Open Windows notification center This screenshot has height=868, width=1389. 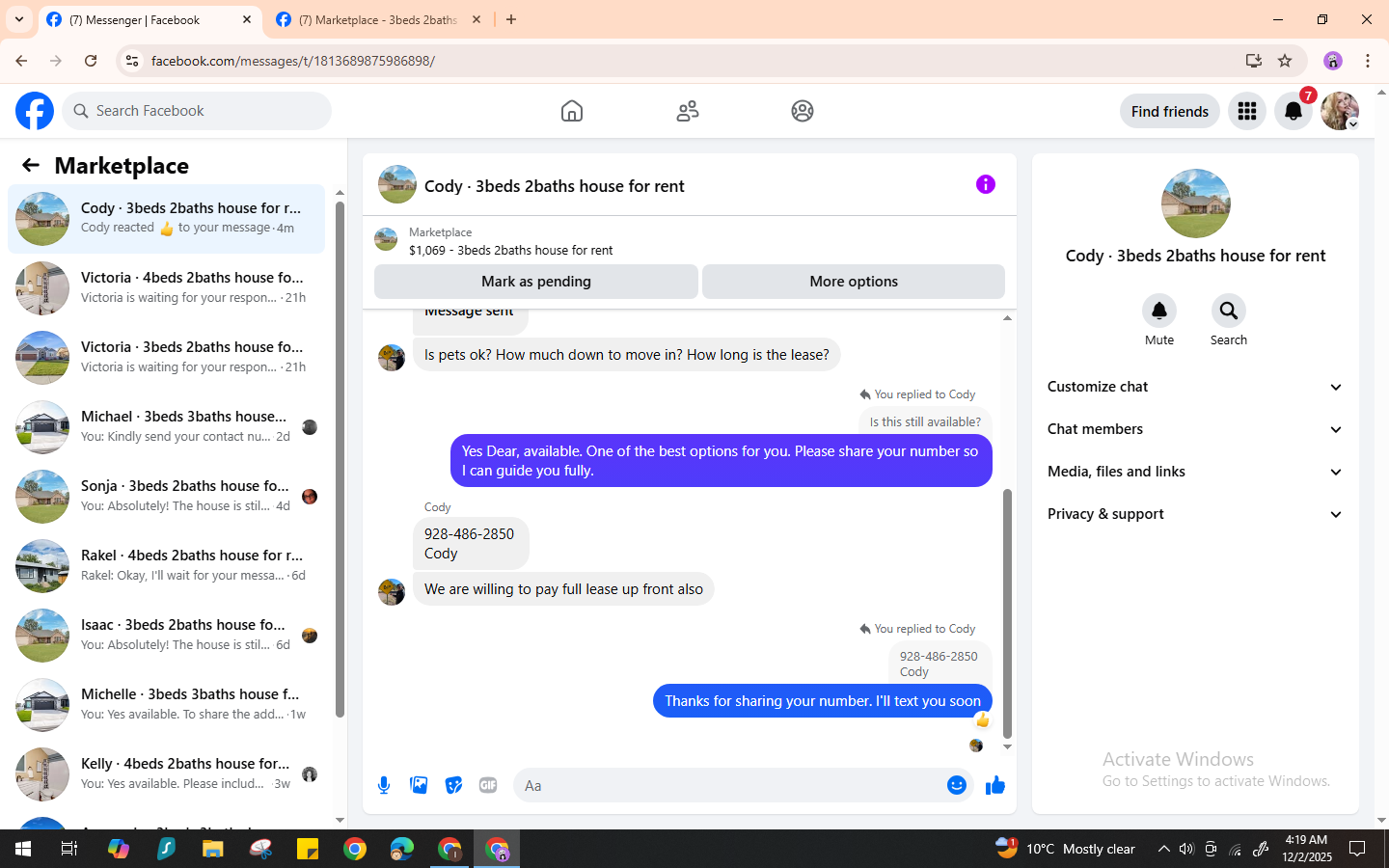(x=1357, y=849)
